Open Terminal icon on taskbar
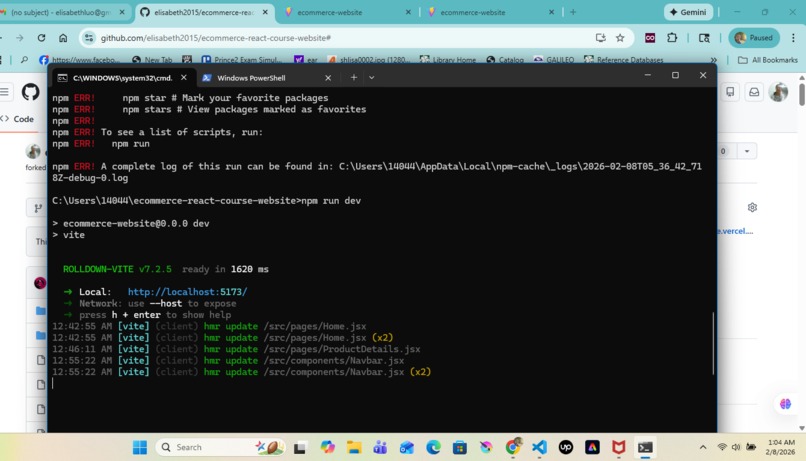Viewport: 806px width, 461px height. coord(645,447)
